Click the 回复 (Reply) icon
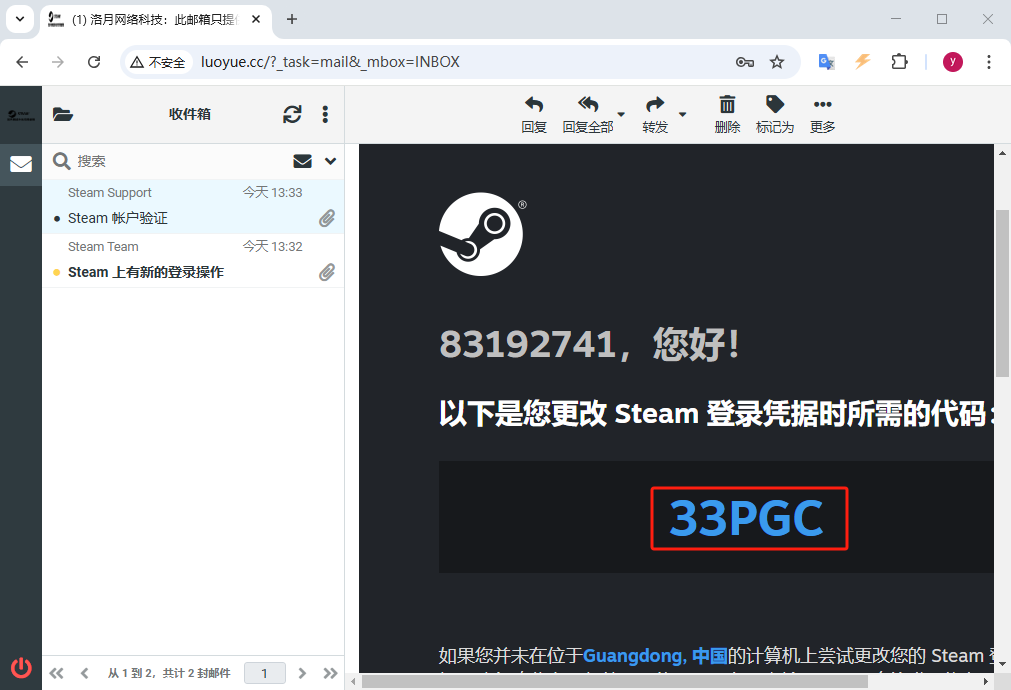 [533, 106]
